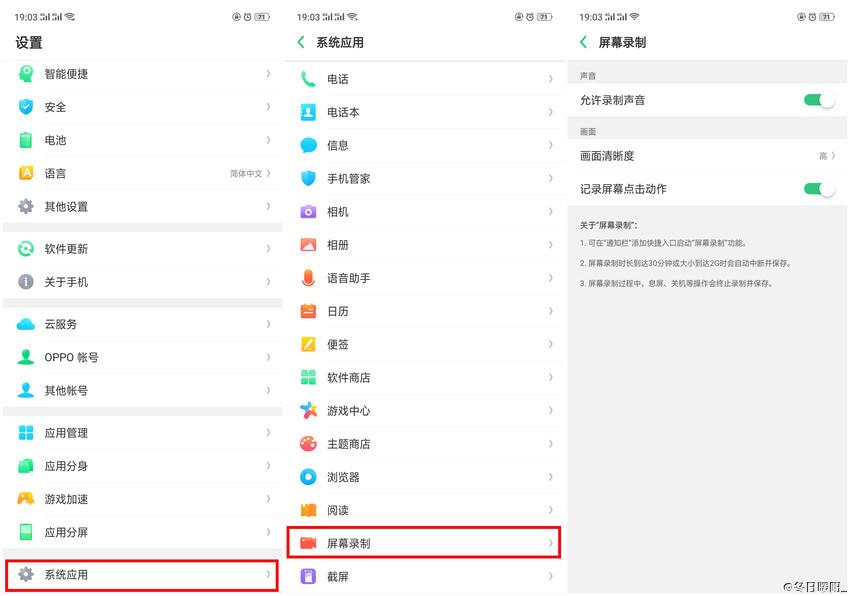The height and width of the screenshot is (596, 850).
Task: Click the 屏幕录制 screen recording icon
Action: coord(310,542)
